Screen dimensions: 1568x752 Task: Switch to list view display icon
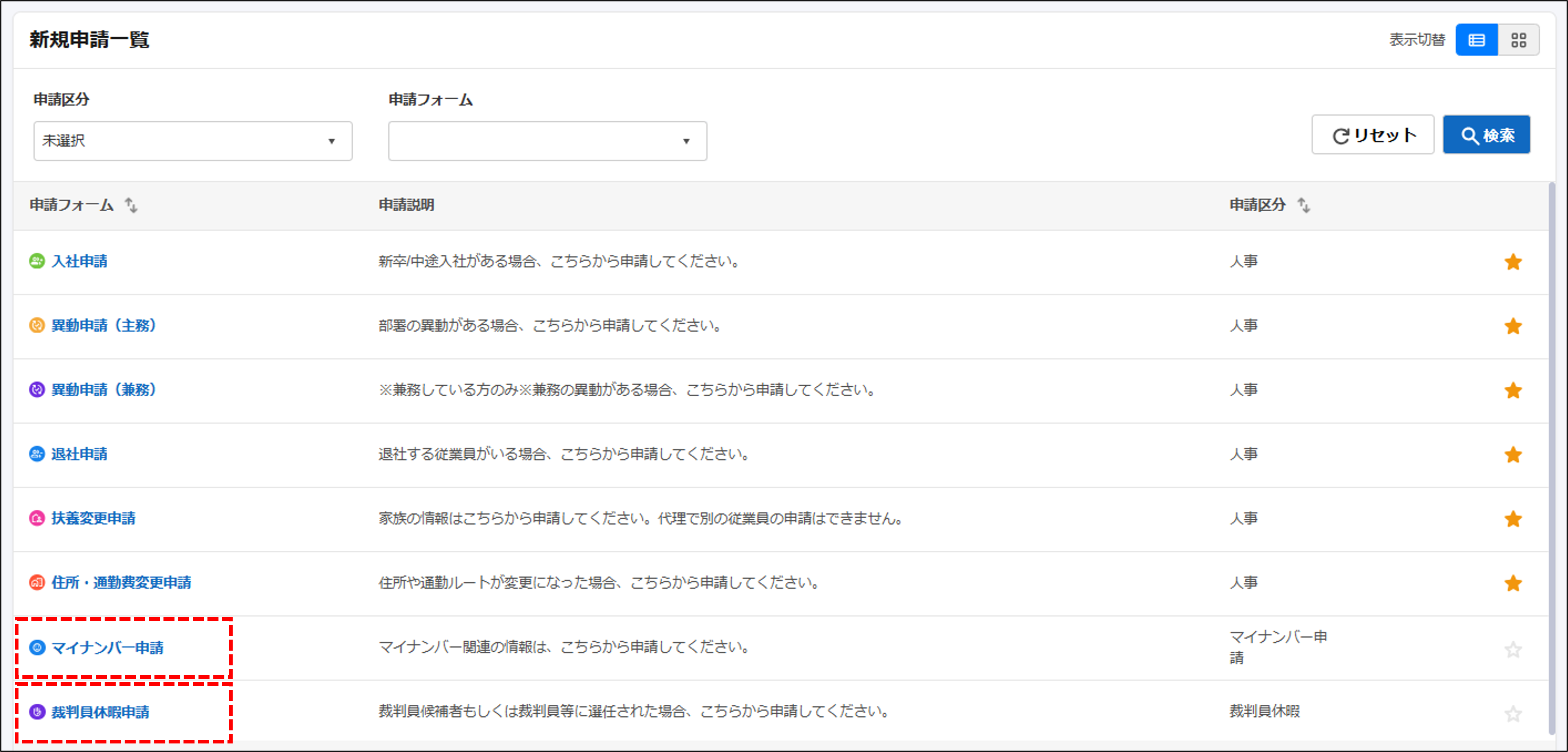pyautogui.click(x=1476, y=40)
